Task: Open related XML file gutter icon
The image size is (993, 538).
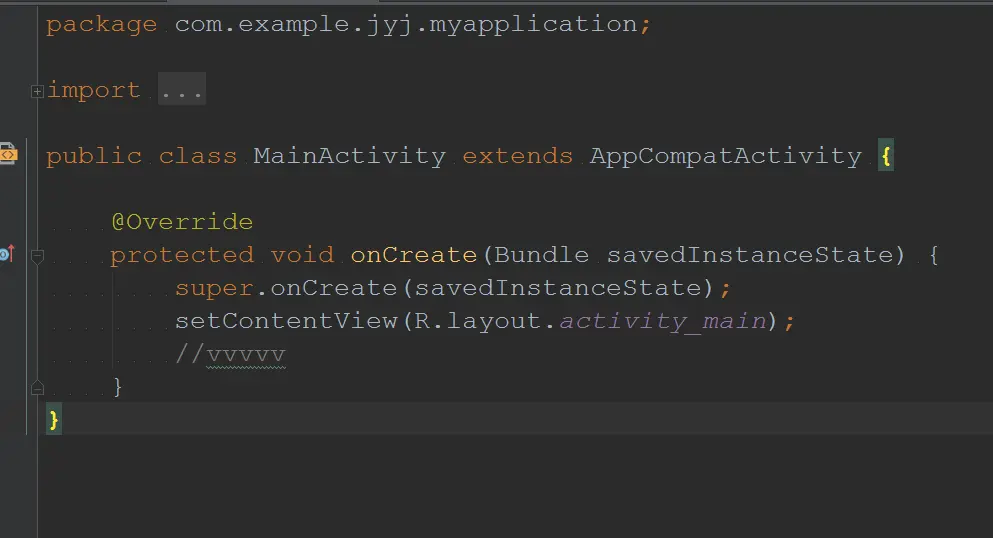Action: (9, 154)
